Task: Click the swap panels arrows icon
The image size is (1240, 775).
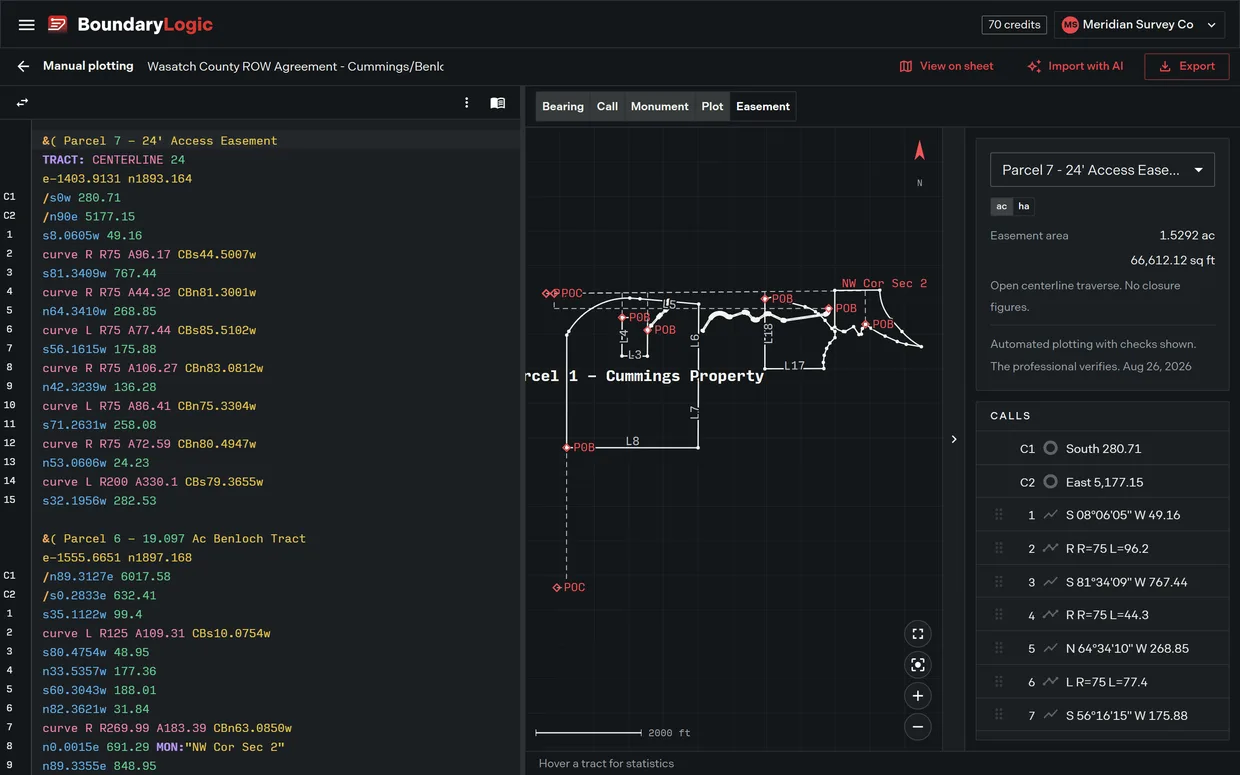Action: [22, 103]
